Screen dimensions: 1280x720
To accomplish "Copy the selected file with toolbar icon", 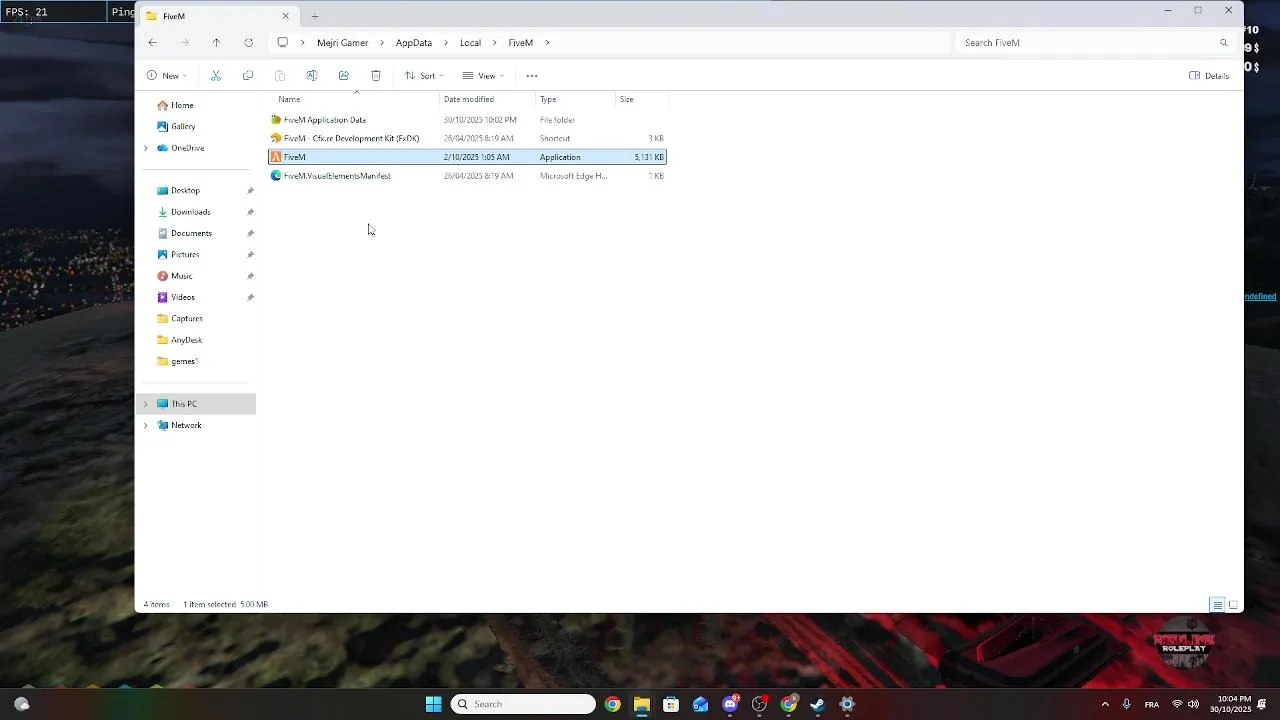I will click(x=248, y=76).
